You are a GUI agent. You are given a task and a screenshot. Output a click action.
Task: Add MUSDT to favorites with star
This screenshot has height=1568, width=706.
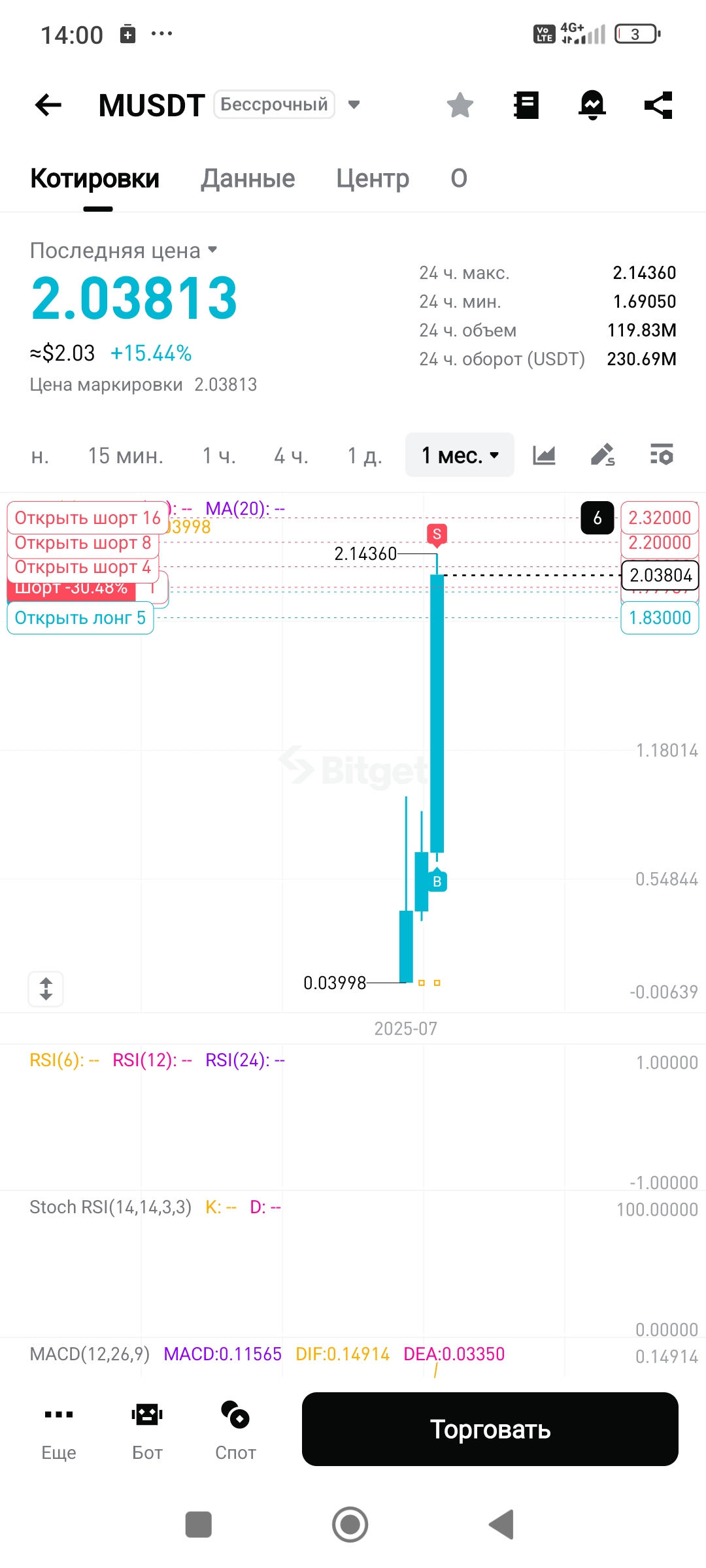(x=460, y=105)
